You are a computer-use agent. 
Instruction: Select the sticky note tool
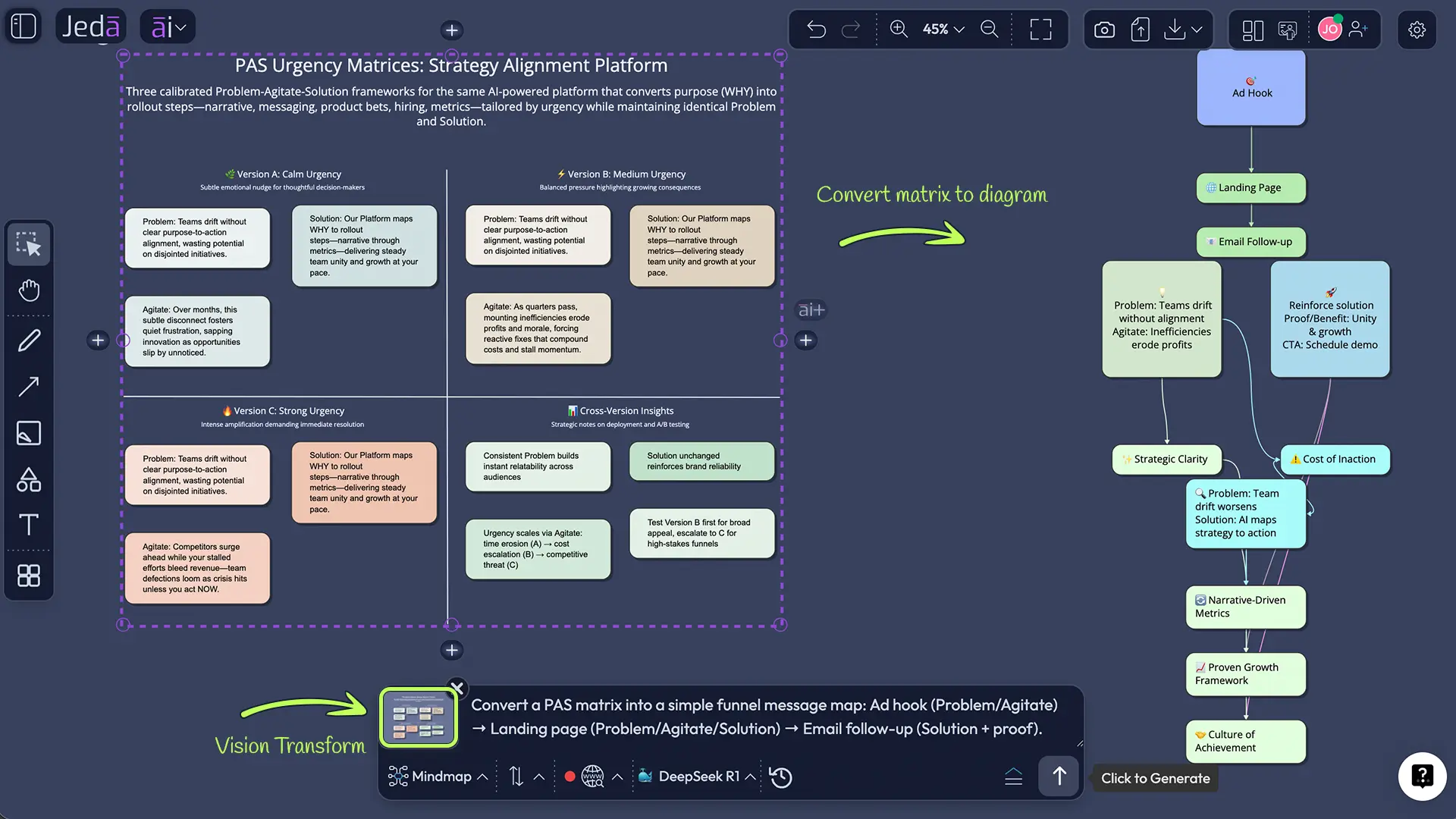[29, 433]
